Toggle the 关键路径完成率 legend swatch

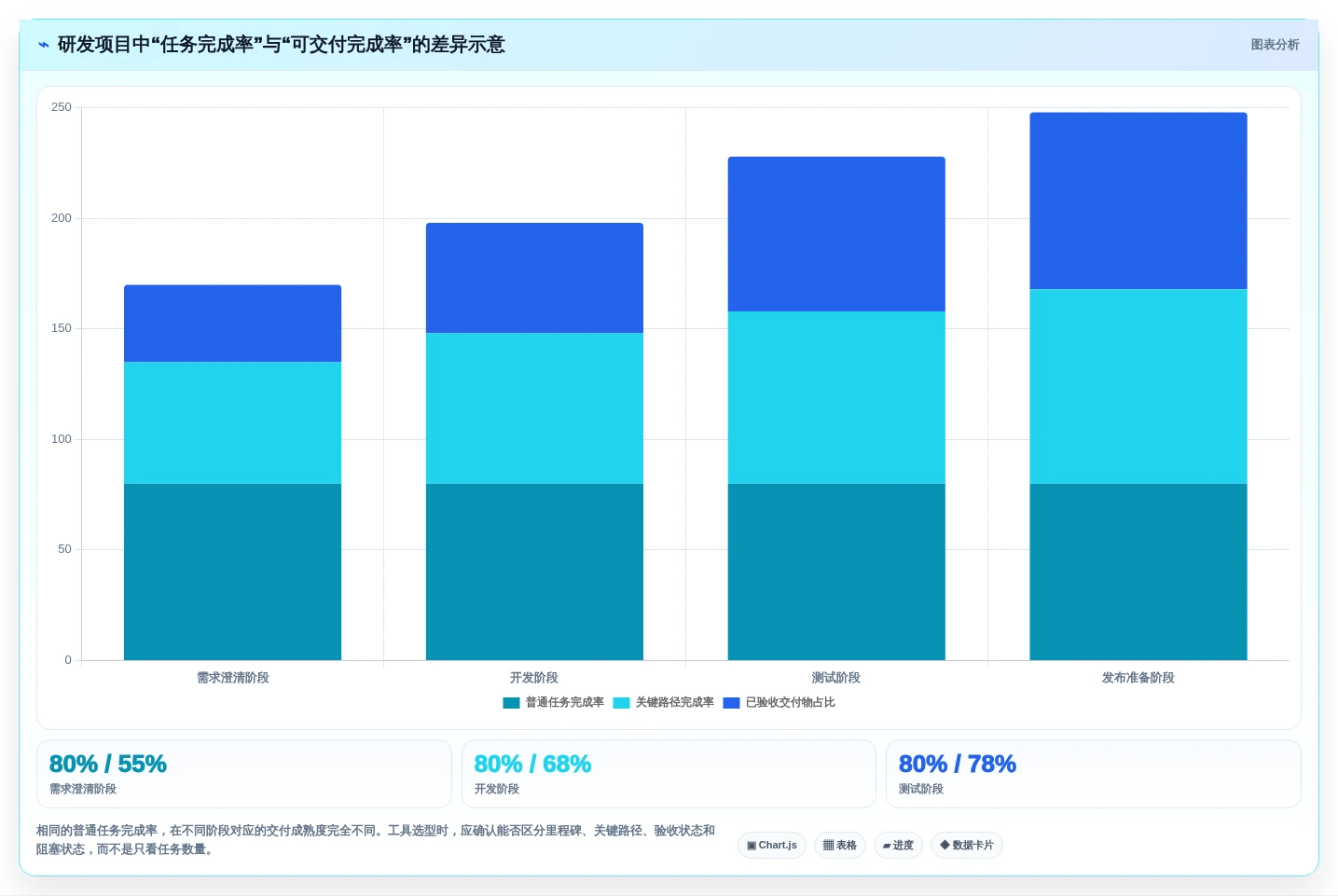pyautogui.click(x=621, y=703)
